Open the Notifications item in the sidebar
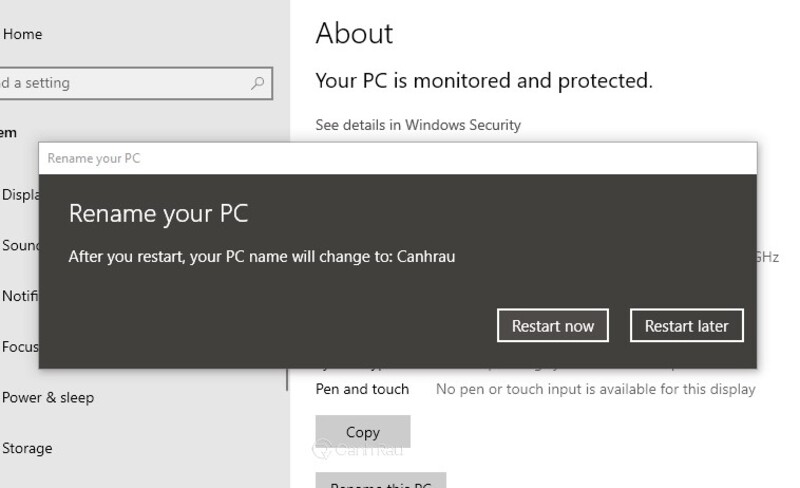Viewport: 800px width, 488px height. click(x=20, y=296)
